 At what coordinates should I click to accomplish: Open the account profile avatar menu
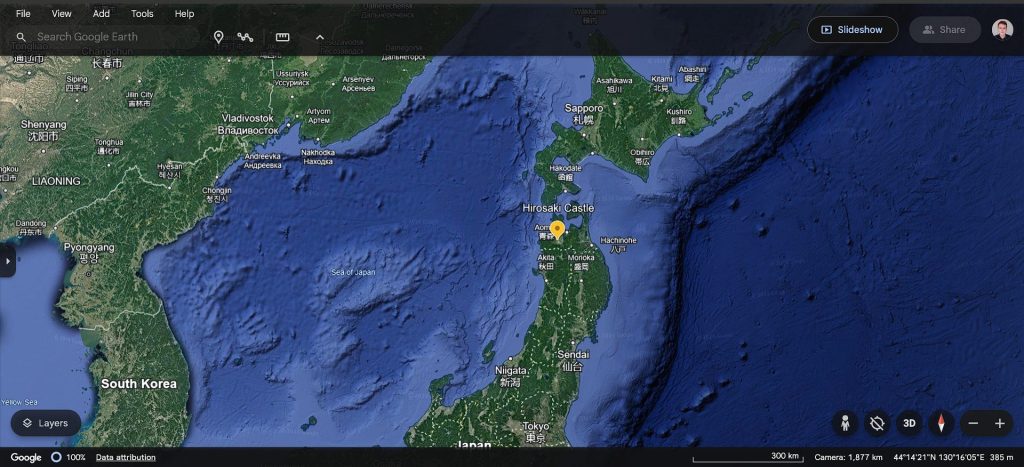1002,30
